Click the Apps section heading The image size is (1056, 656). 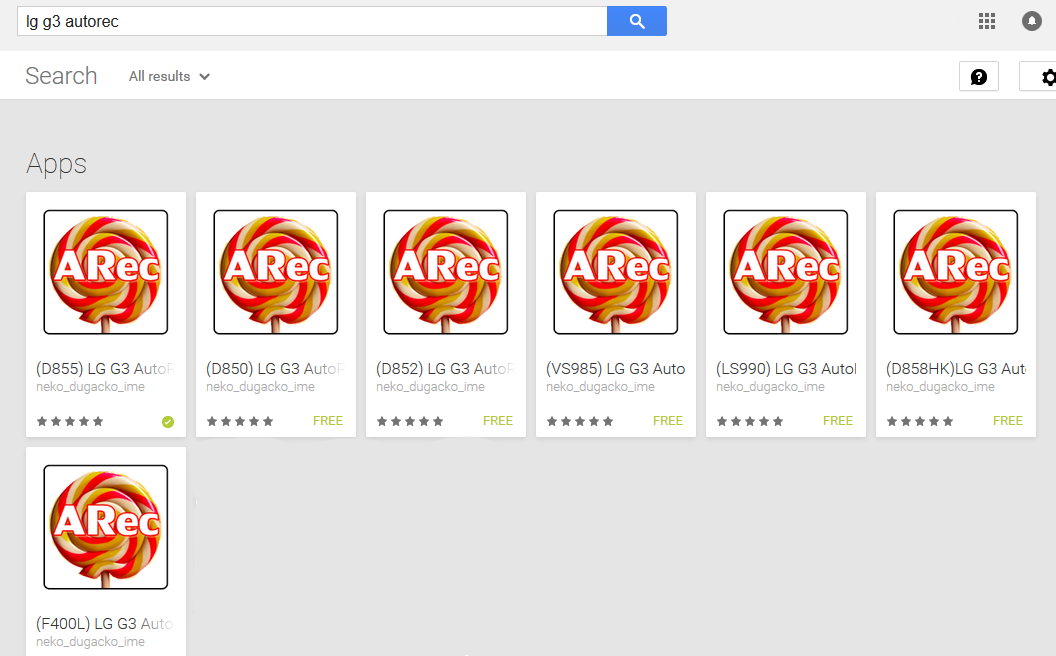pos(57,164)
